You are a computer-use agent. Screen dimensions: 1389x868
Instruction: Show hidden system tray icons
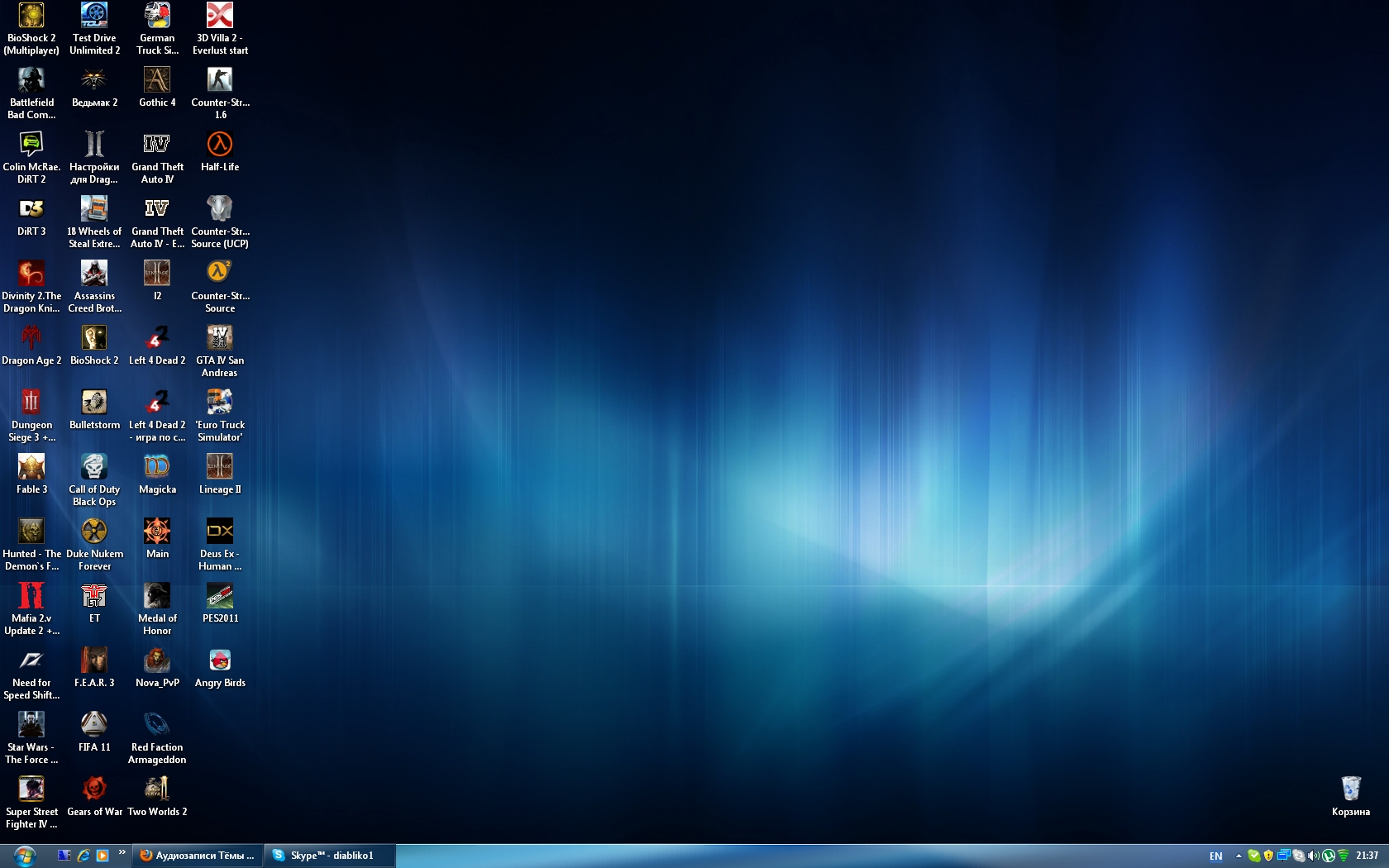1239,856
